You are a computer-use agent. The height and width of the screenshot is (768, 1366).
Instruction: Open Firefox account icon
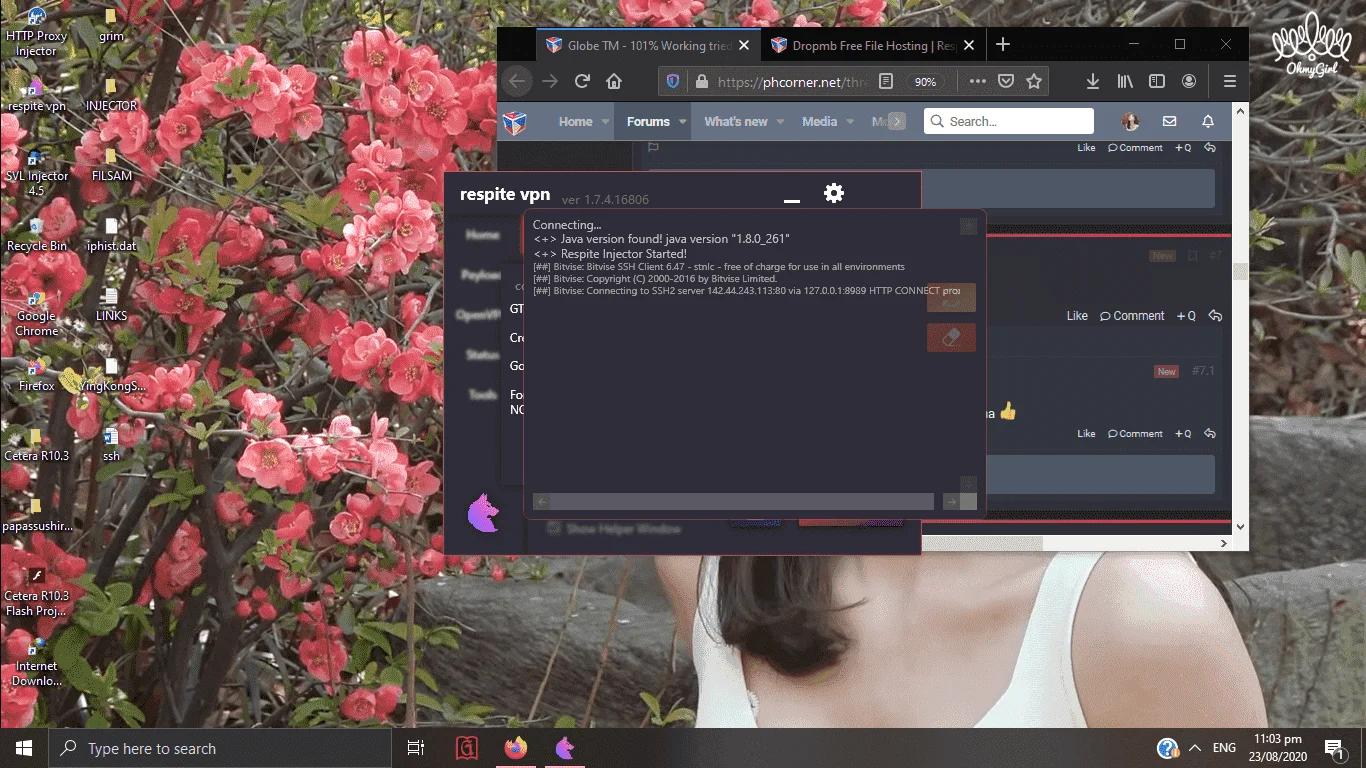1189,81
